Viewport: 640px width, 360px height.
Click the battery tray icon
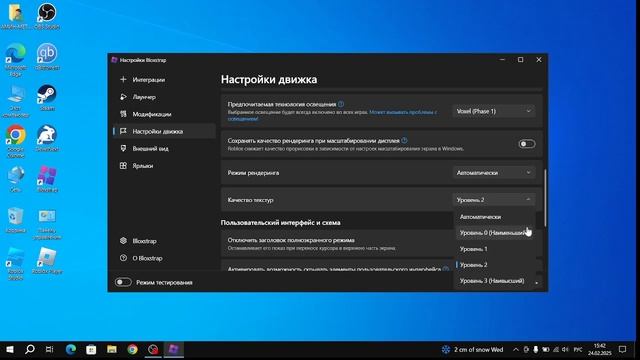click(x=545, y=349)
